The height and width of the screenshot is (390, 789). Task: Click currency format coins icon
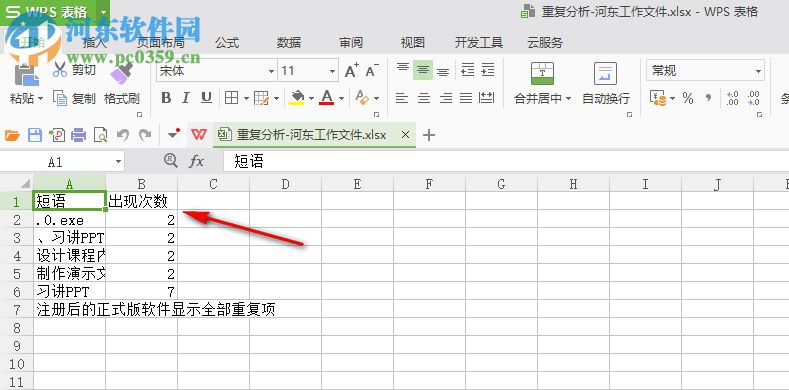(658, 98)
